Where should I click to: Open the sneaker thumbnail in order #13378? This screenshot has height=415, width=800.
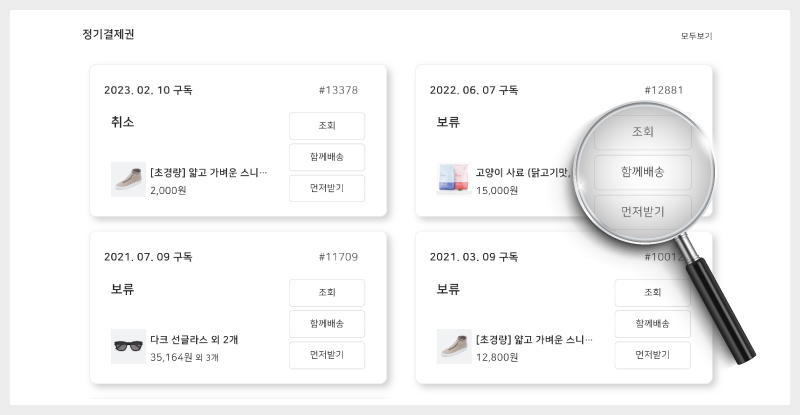pos(128,179)
